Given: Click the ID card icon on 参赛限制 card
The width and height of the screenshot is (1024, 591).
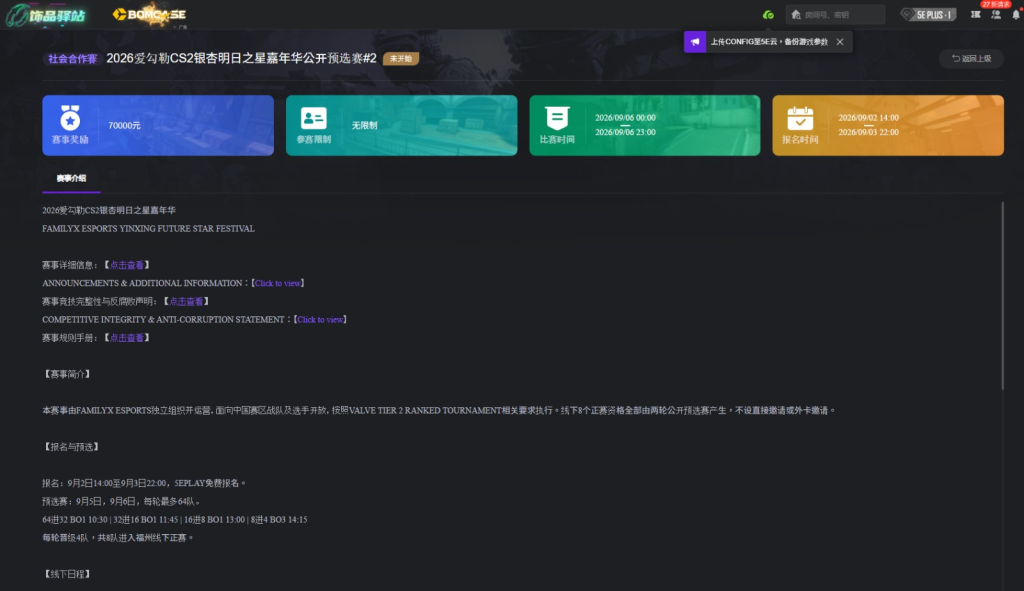Looking at the screenshot, I should tap(313, 118).
